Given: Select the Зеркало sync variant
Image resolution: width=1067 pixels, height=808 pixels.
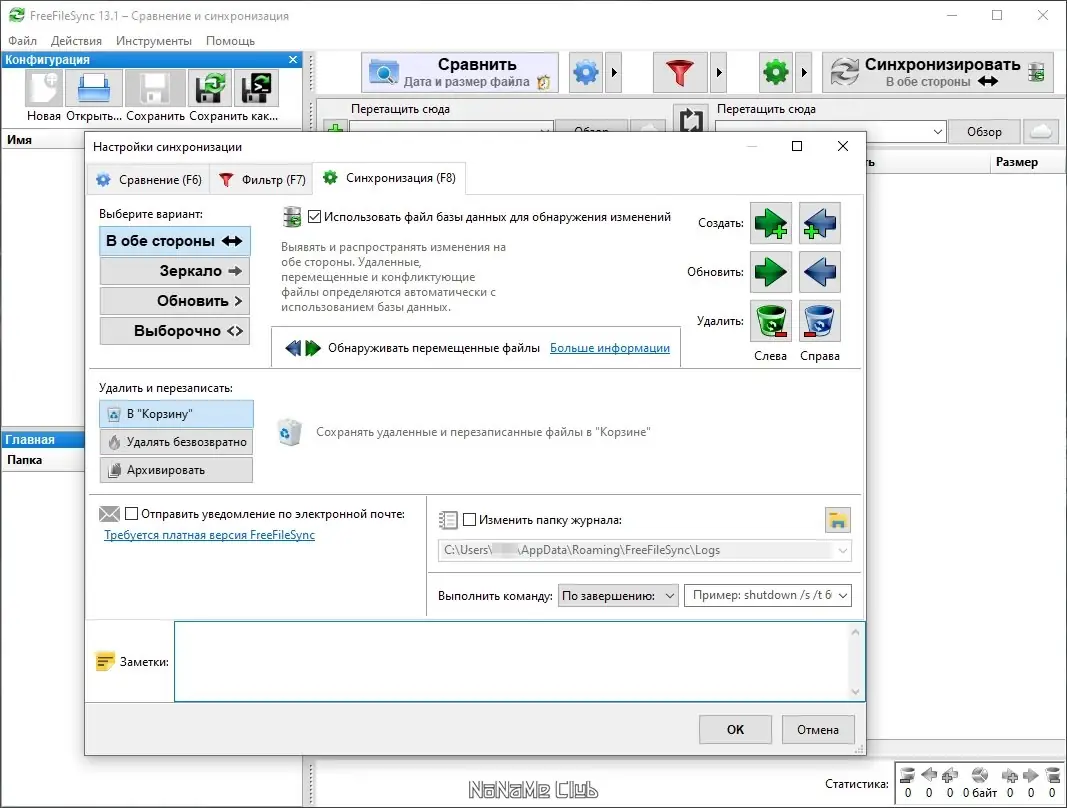Looking at the screenshot, I should click(x=175, y=271).
